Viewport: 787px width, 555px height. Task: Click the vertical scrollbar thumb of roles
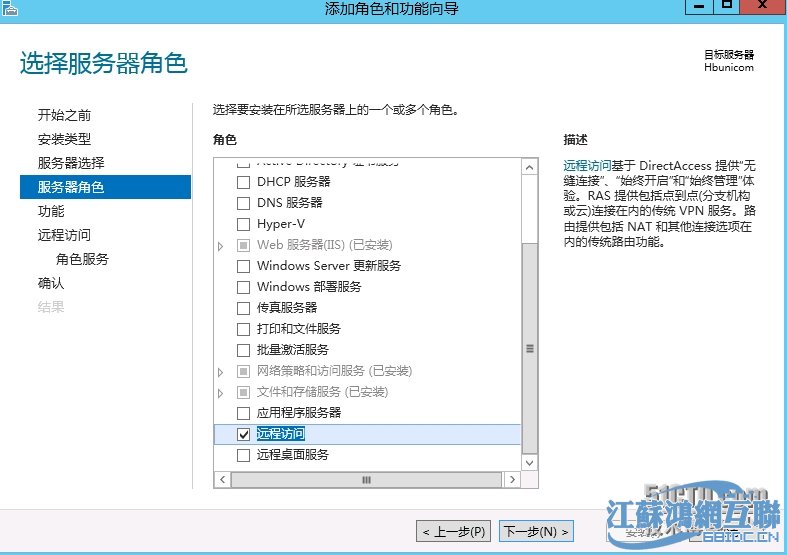530,349
